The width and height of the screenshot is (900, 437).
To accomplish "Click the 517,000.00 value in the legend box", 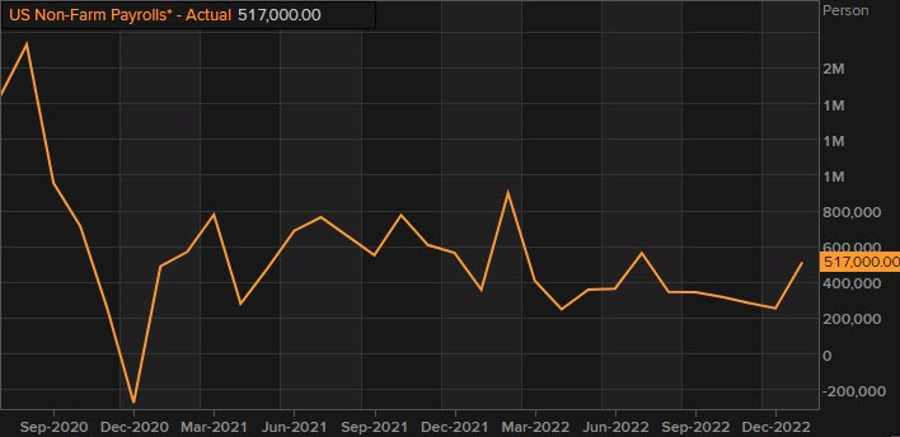I will tap(279, 16).
